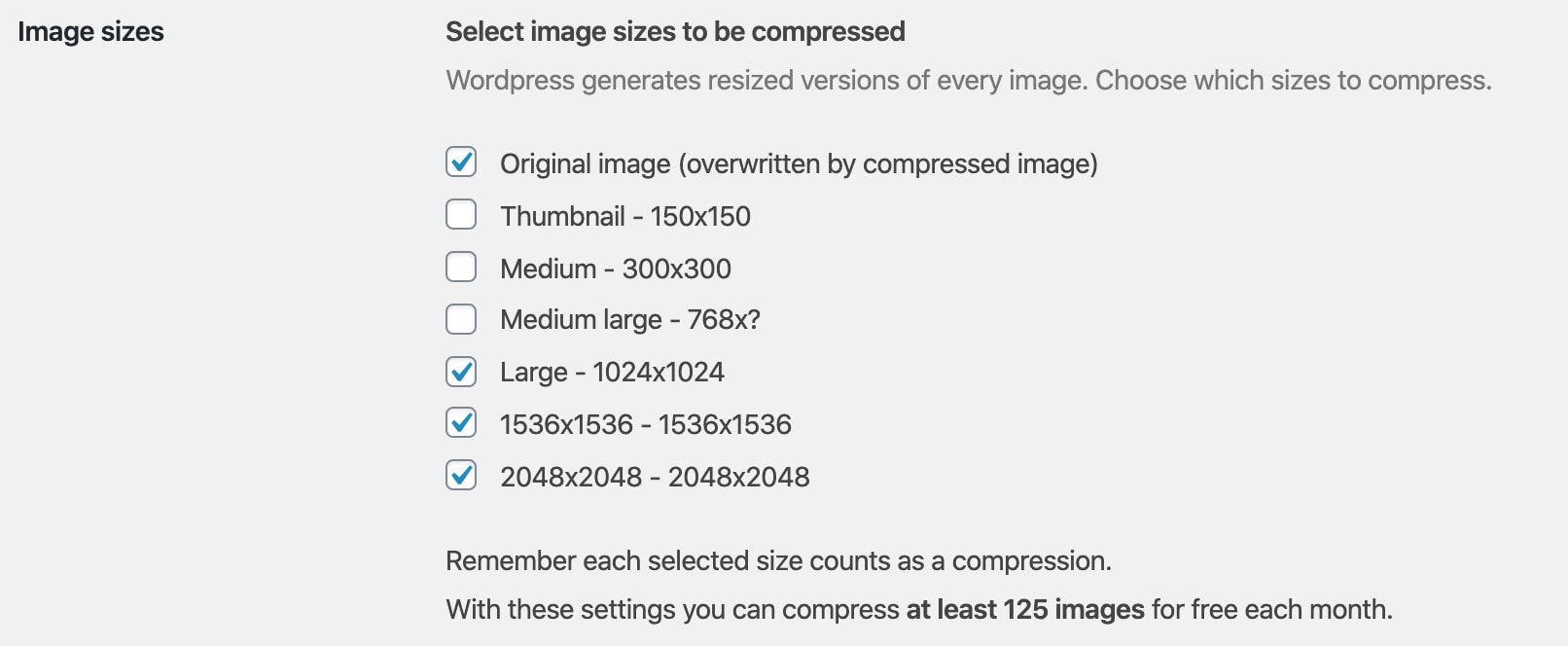The width and height of the screenshot is (1568, 646).
Task: Tick the Medium 300x300 checkbox
Action: click(461, 267)
